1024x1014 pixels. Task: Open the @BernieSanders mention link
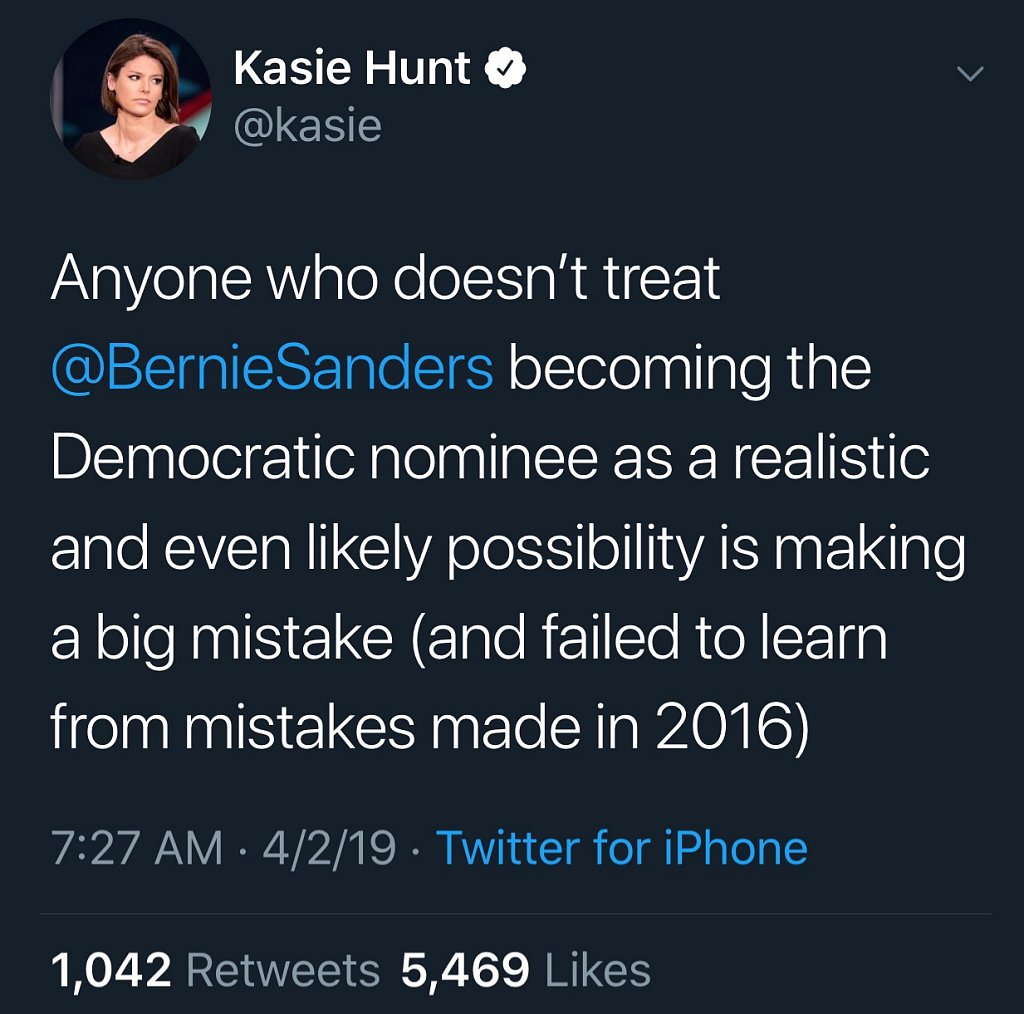pos(272,369)
